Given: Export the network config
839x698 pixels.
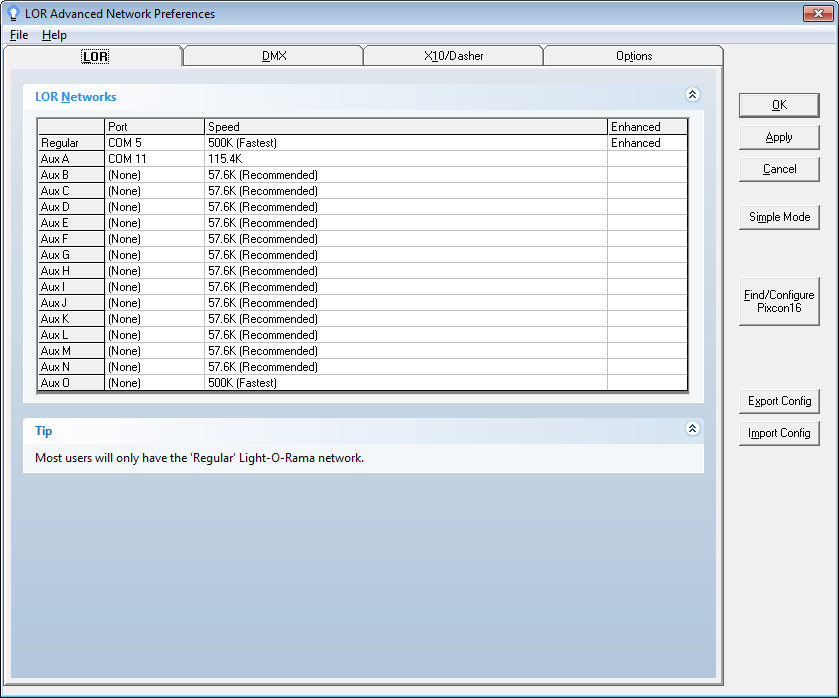Looking at the screenshot, I should pos(779,401).
